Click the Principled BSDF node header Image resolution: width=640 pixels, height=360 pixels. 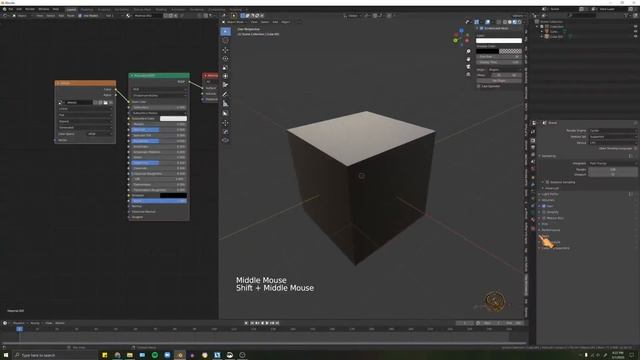[159, 76]
